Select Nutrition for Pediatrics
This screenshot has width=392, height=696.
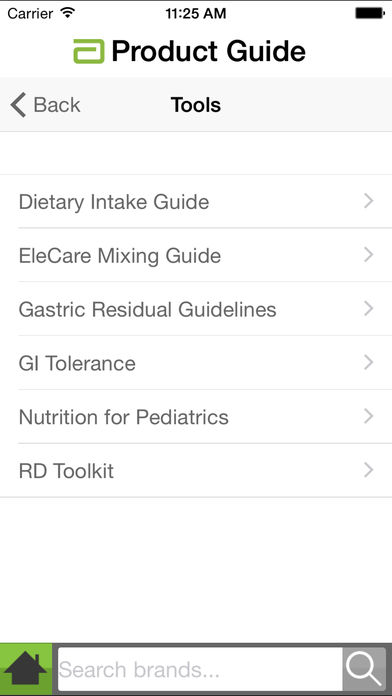196,417
